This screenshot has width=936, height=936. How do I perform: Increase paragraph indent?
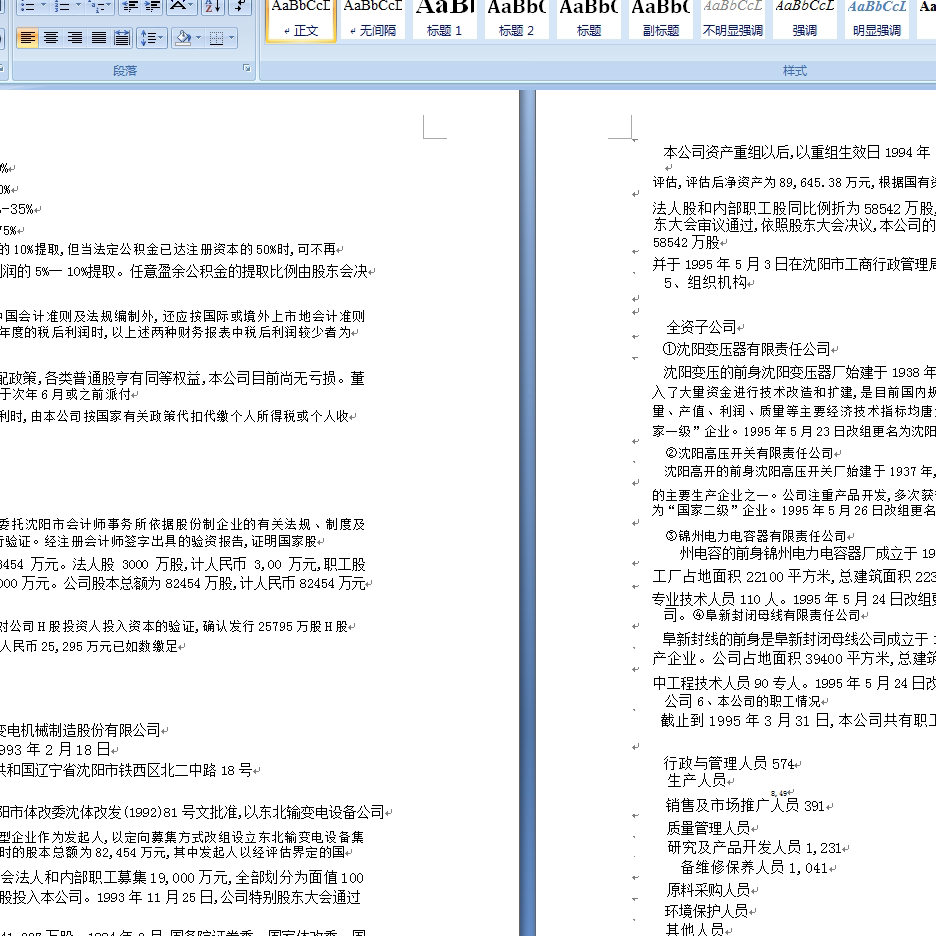(x=152, y=6)
